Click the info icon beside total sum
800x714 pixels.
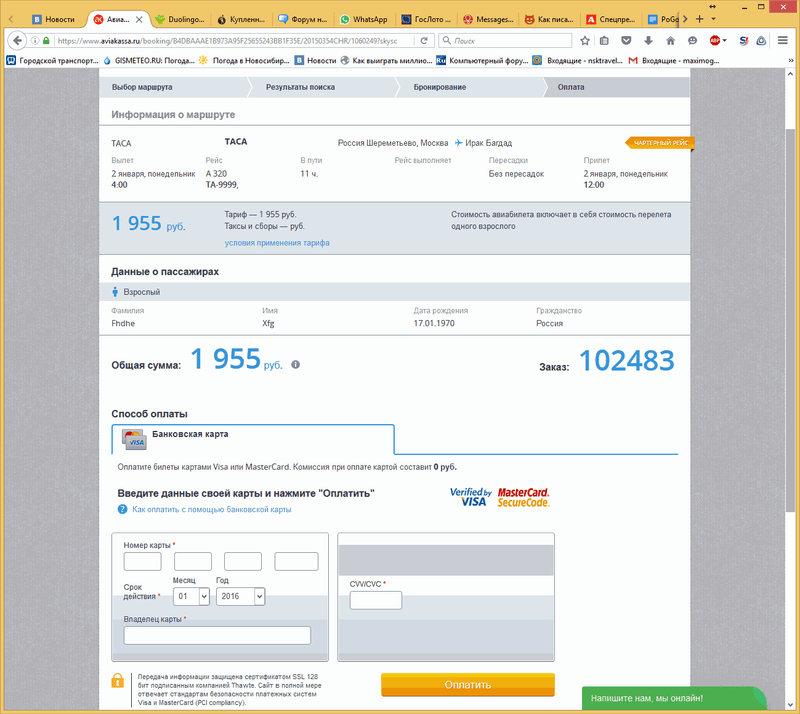pos(295,365)
